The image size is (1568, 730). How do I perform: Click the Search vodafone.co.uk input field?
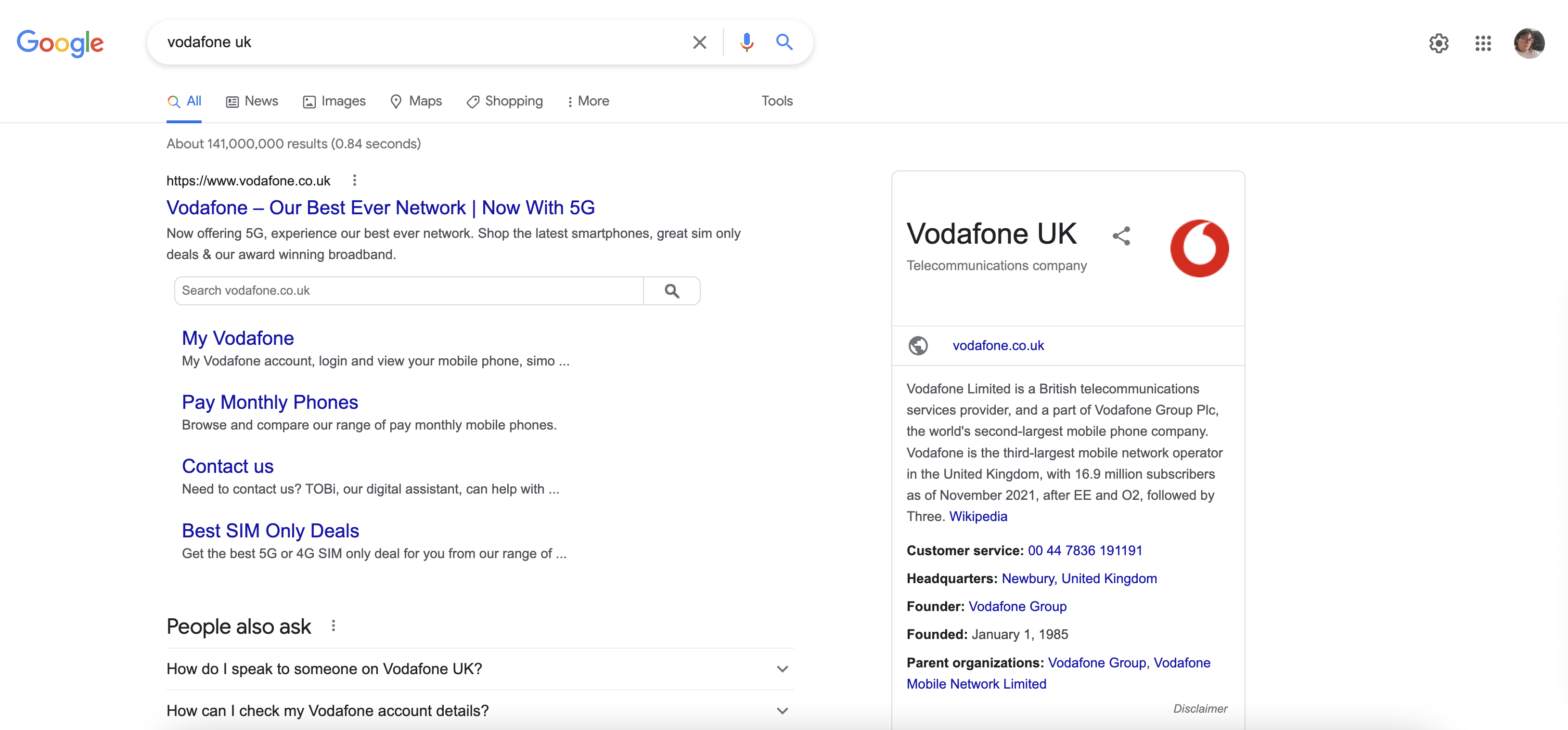pos(409,291)
